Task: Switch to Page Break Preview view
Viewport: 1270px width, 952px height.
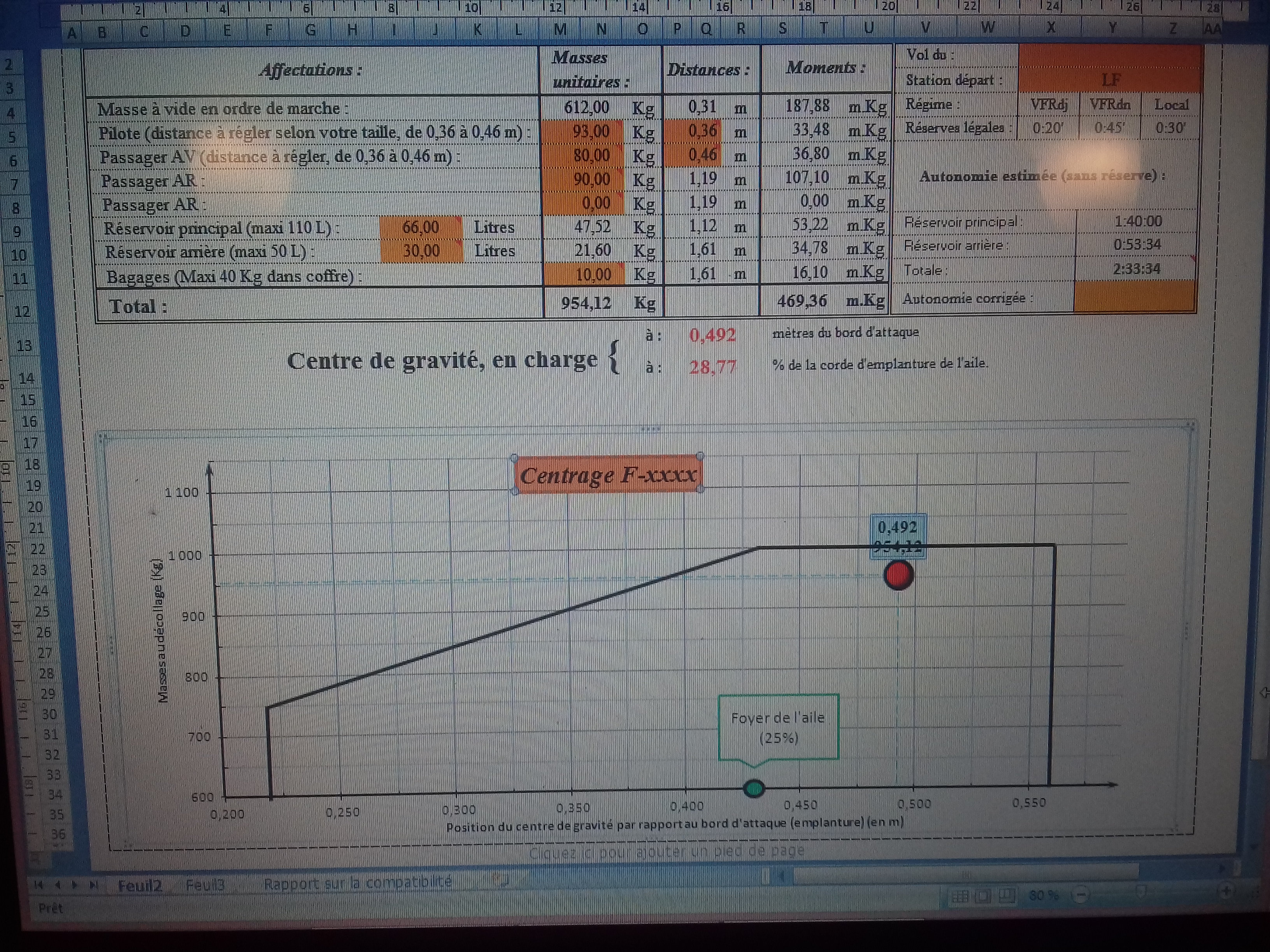Action: (1007, 894)
